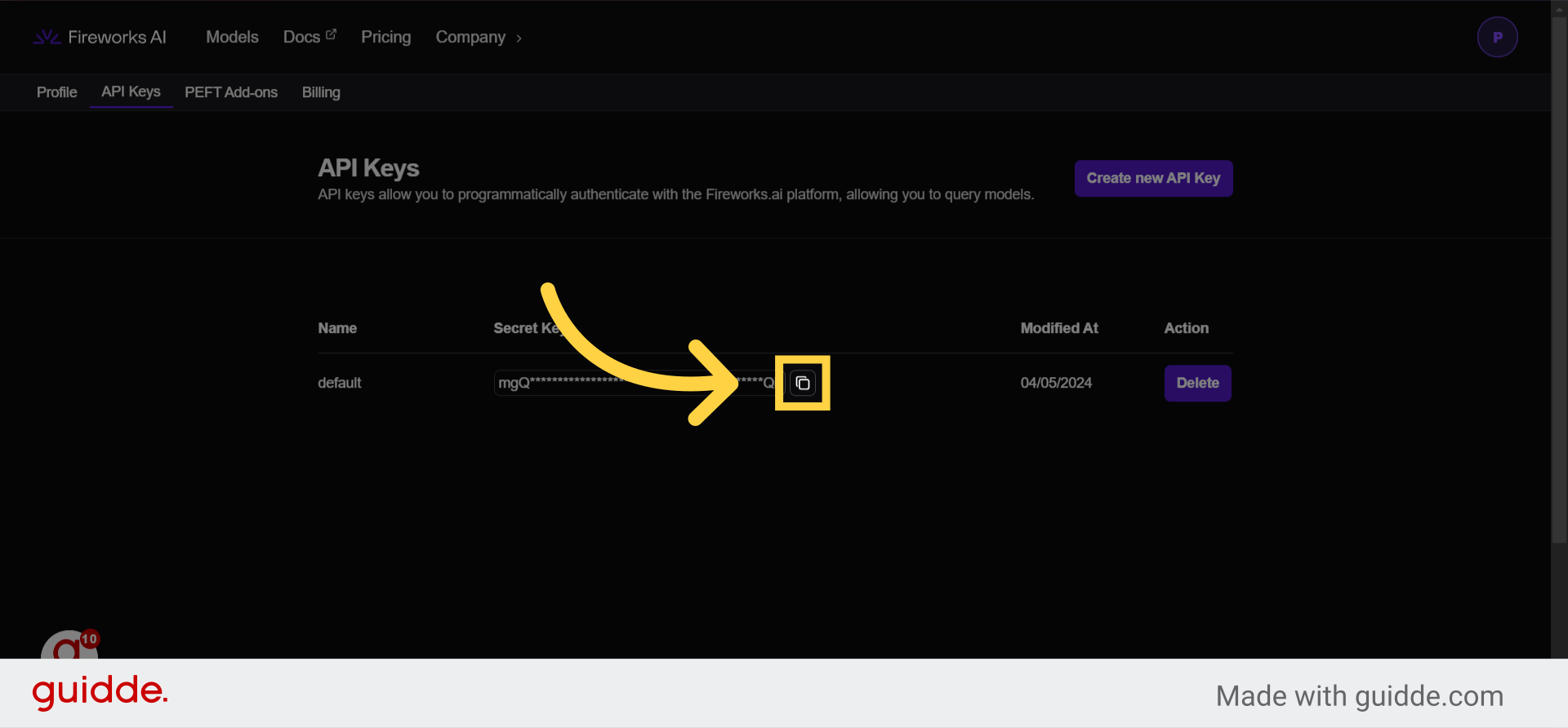
Task: Switch to the Profile tab
Action: coord(57,92)
